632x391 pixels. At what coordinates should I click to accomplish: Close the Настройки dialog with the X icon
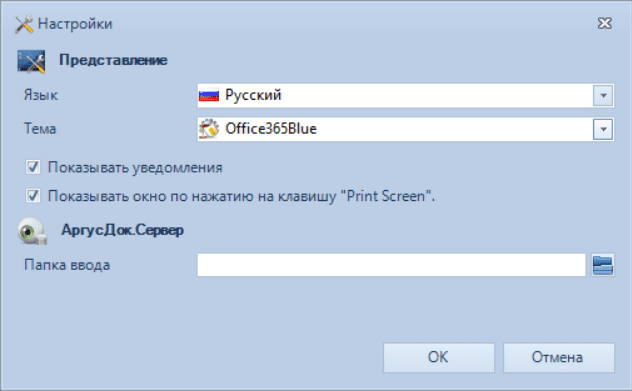[605, 23]
